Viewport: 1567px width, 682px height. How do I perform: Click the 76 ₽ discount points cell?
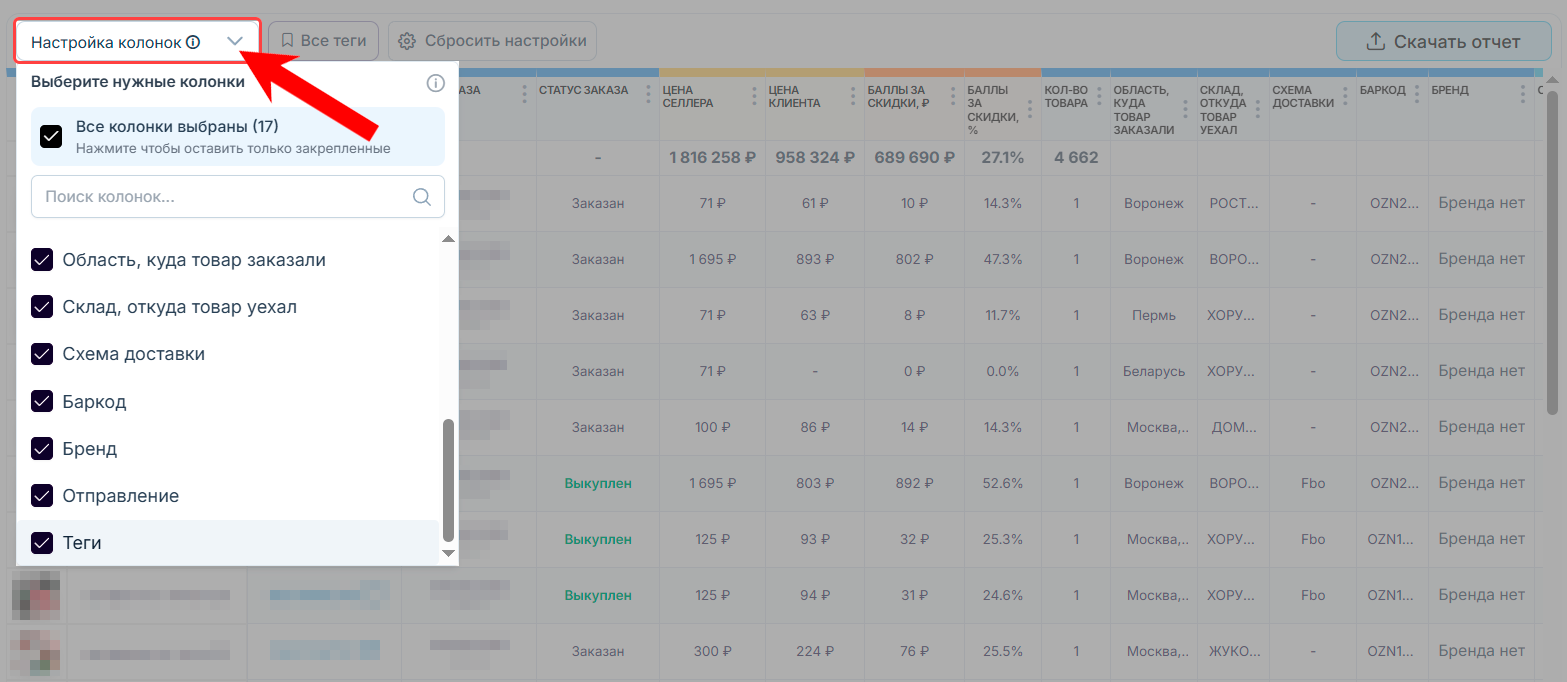[915, 651]
